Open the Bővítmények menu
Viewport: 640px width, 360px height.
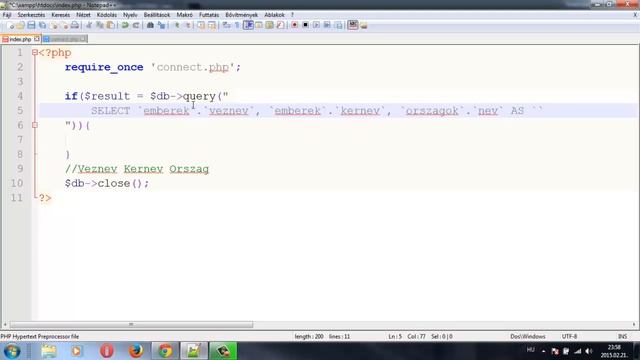242,15
